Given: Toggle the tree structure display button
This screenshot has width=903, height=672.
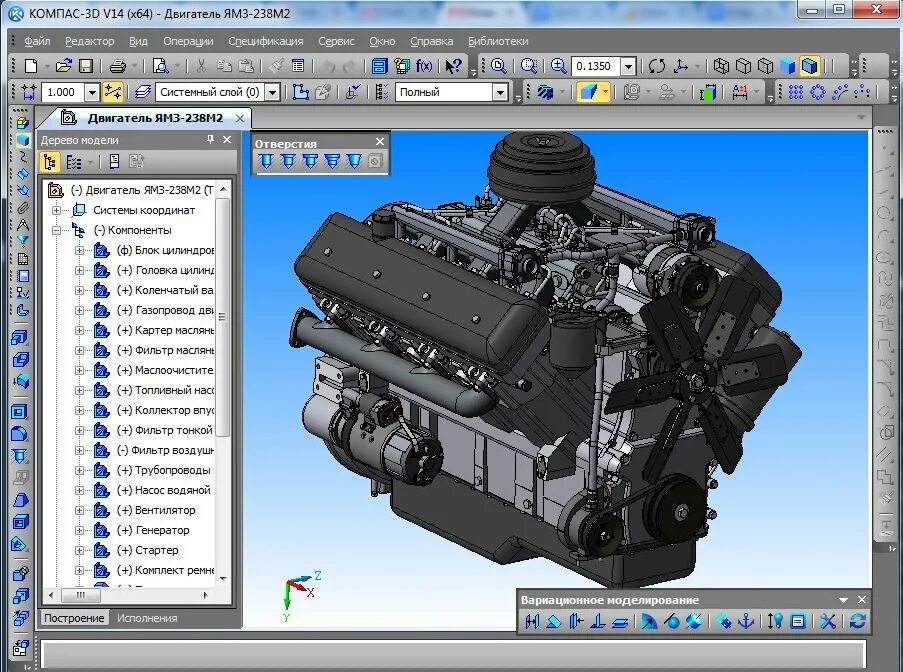Looking at the screenshot, I should point(50,162).
